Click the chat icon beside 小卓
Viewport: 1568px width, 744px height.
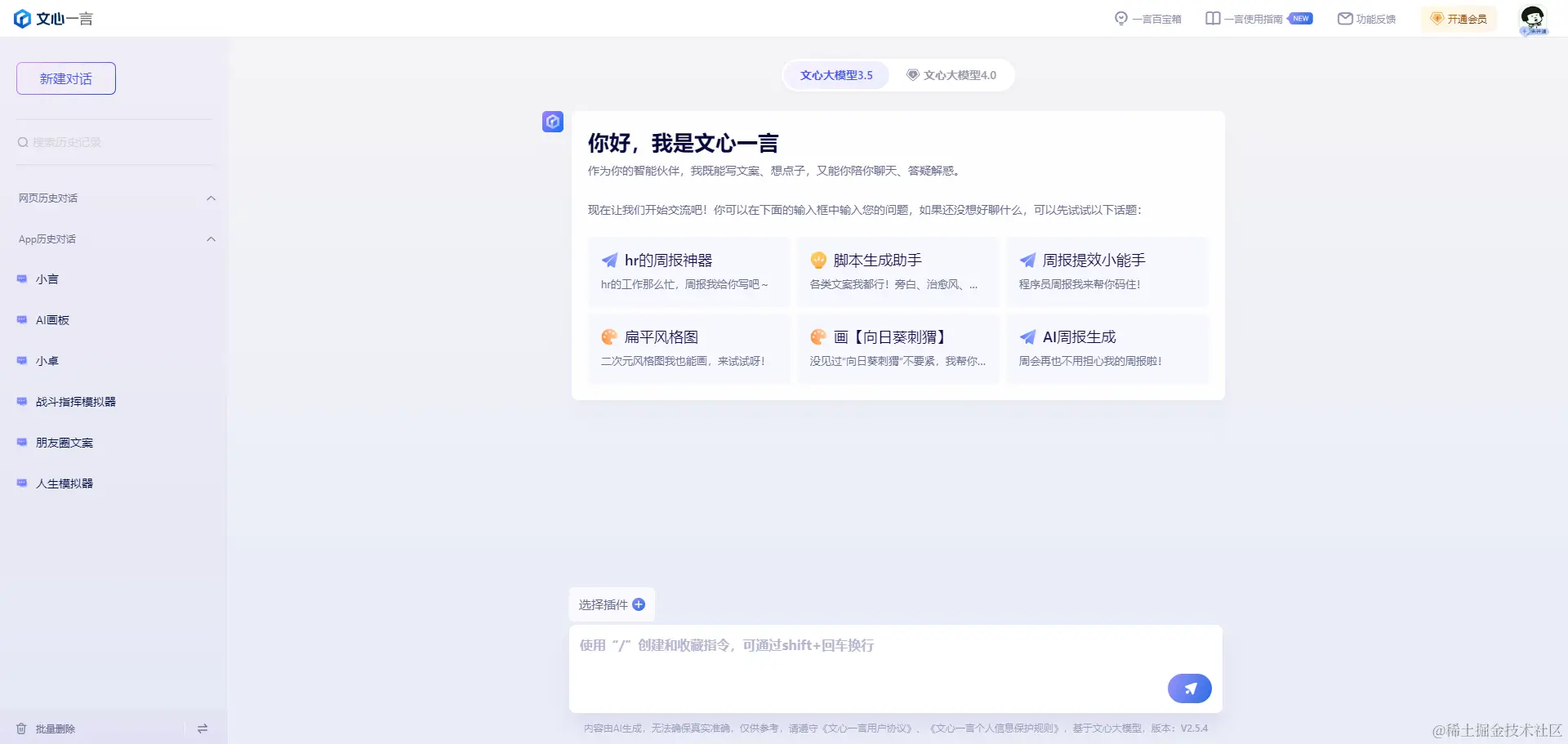click(x=22, y=361)
